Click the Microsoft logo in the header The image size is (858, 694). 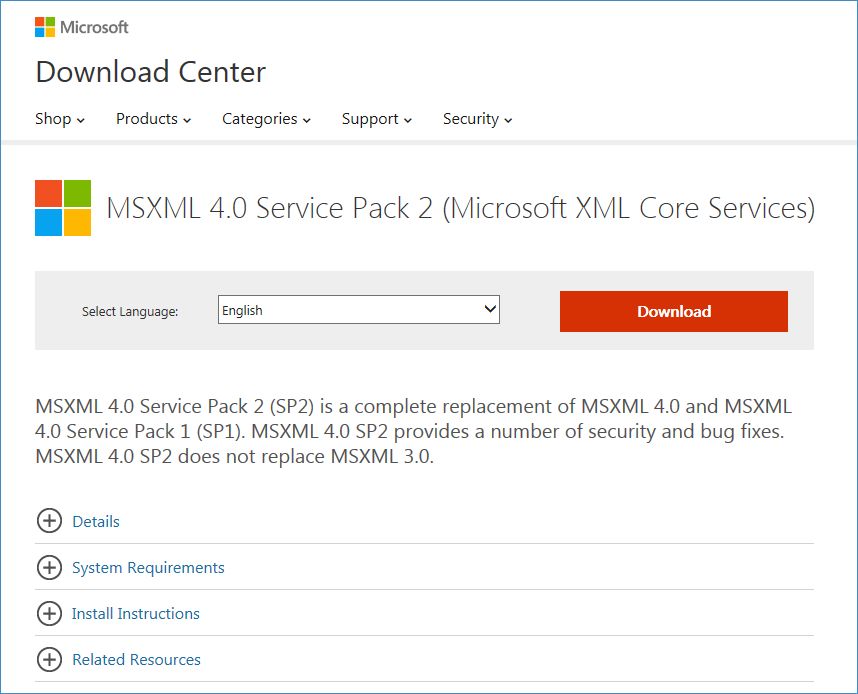click(x=82, y=27)
